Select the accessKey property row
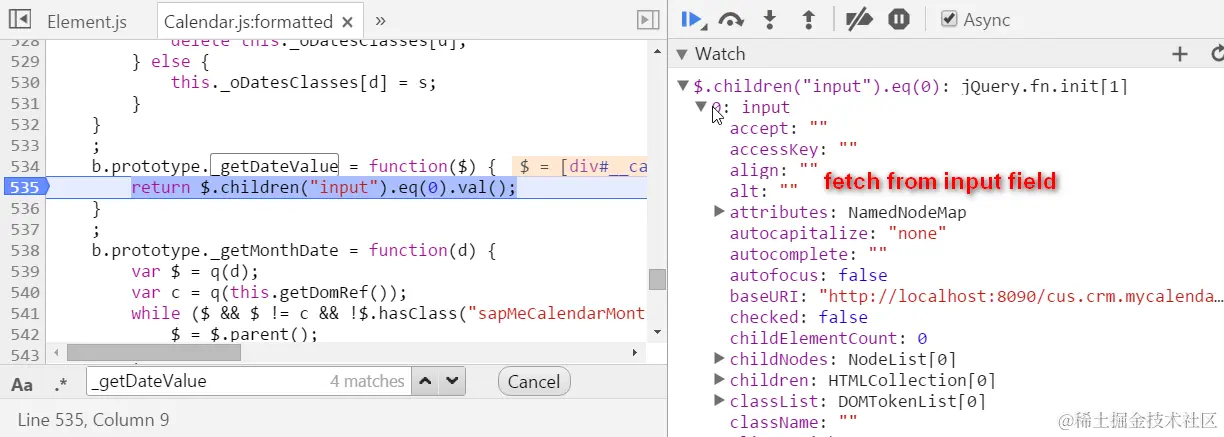Screen dimensions: 1224x437 (x=793, y=149)
